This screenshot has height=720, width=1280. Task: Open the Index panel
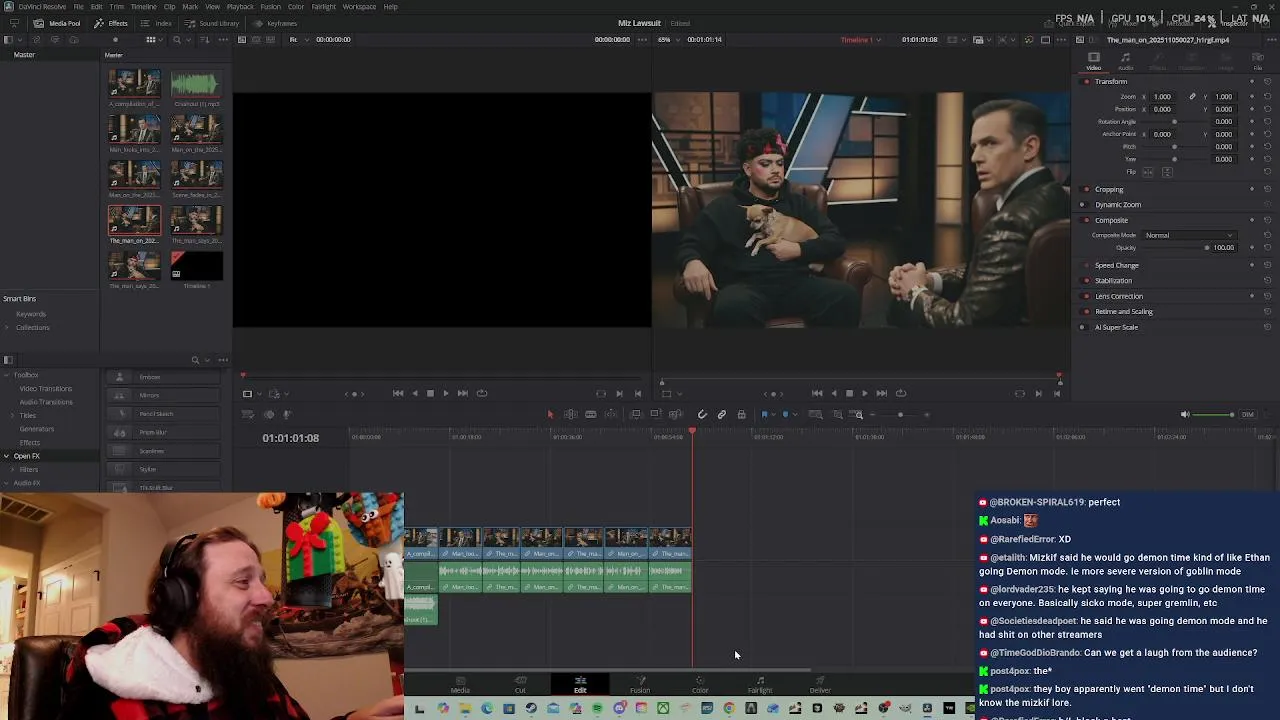coord(157,23)
